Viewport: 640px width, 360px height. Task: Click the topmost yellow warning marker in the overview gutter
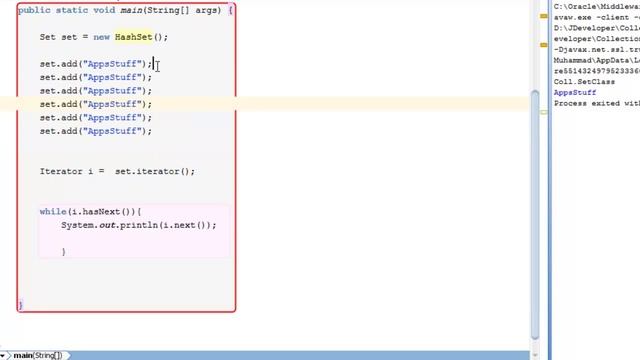pyautogui.click(x=544, y=16)
